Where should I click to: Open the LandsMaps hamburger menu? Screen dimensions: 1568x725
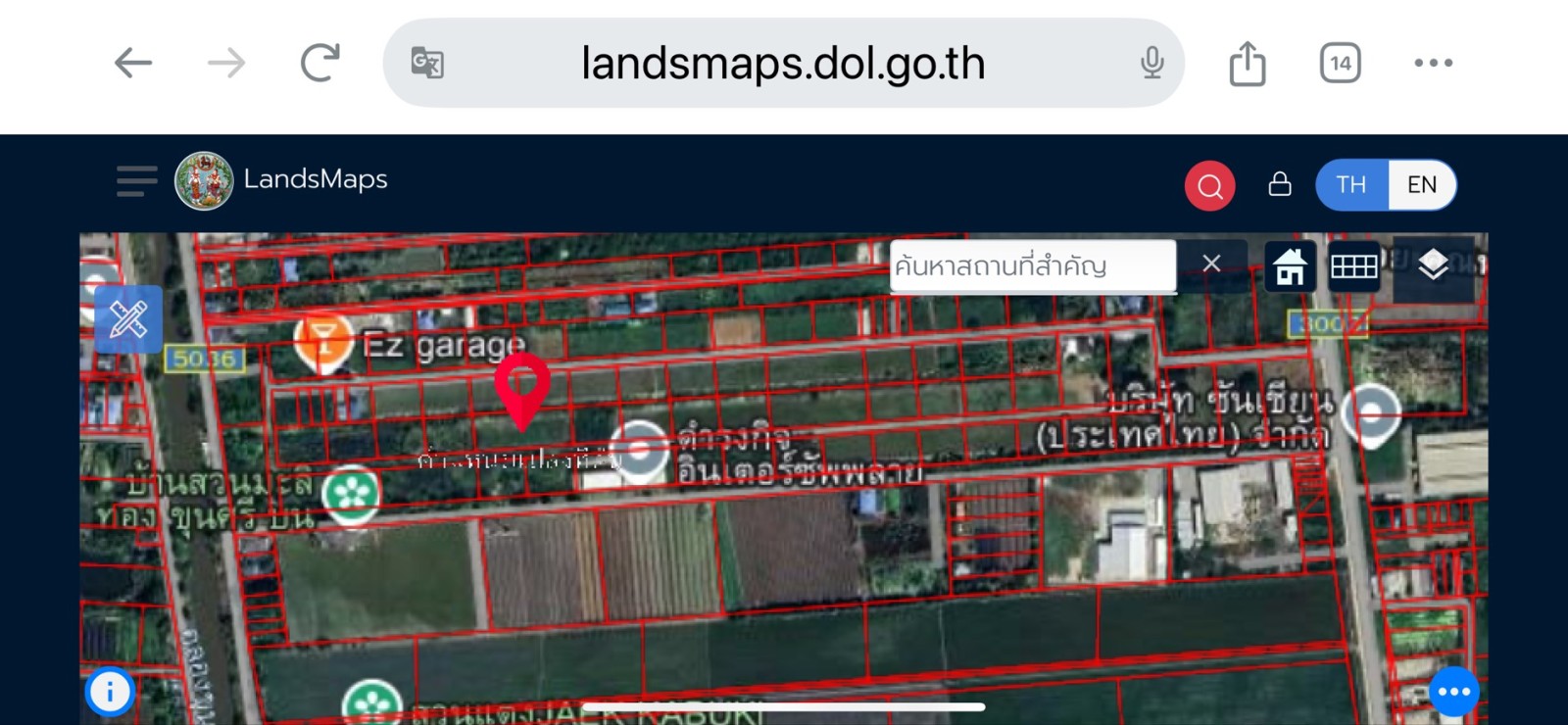(x=136, y=181)
